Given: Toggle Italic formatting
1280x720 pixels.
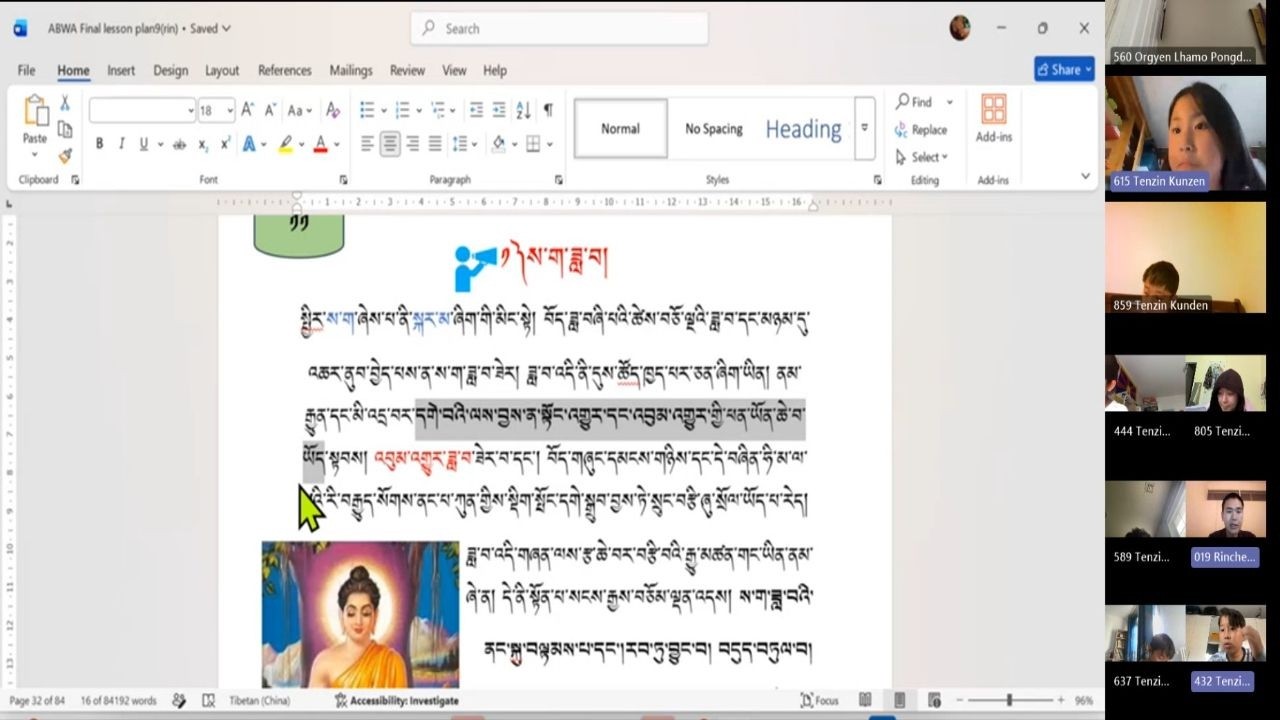Looking at the screenshot, I should (x=121, y=144).
